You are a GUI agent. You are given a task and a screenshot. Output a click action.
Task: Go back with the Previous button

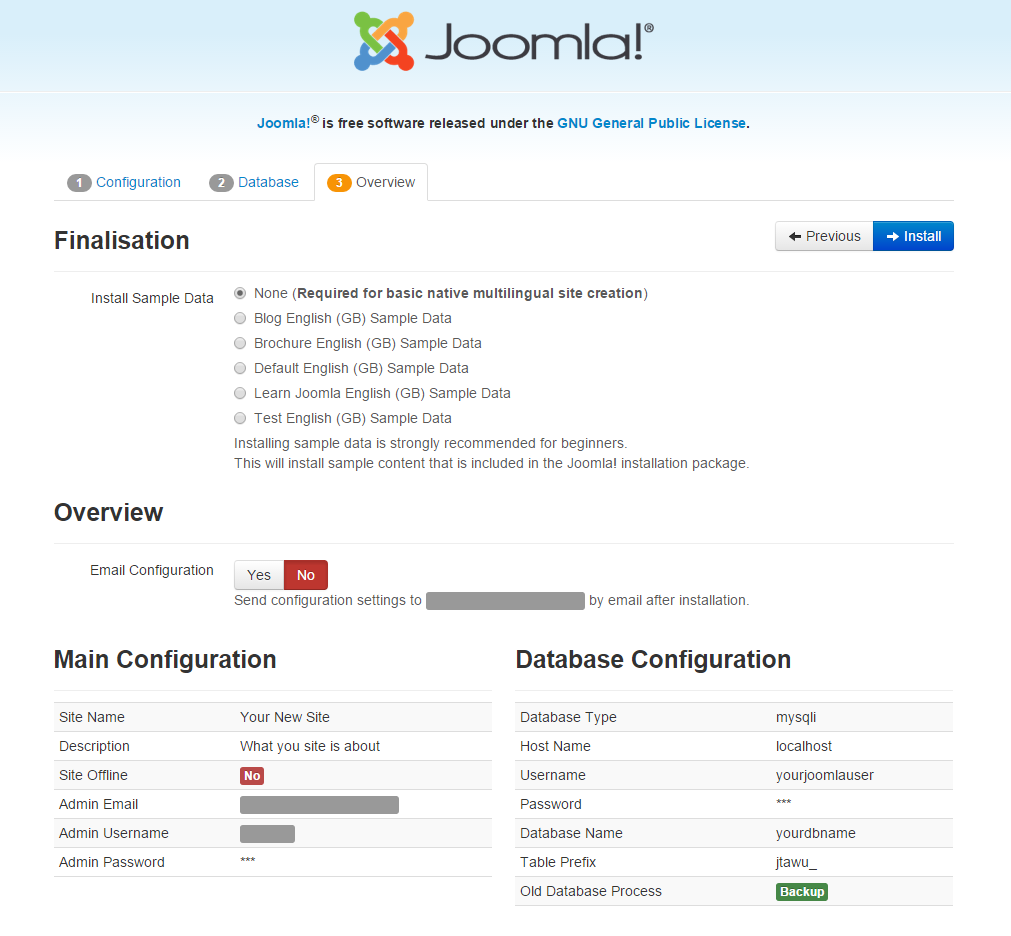coord(824,237)
